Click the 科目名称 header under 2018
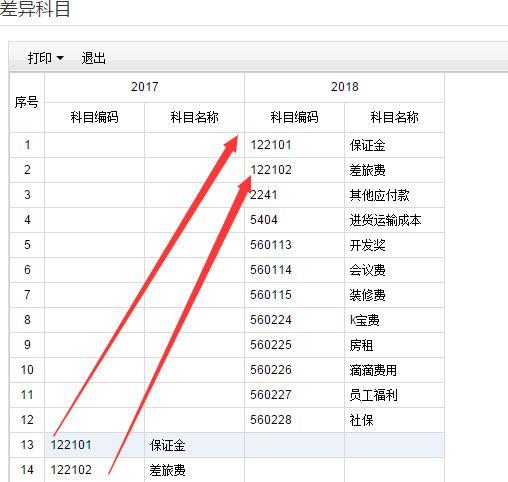 pyautogui.click(x=394, y=117)
